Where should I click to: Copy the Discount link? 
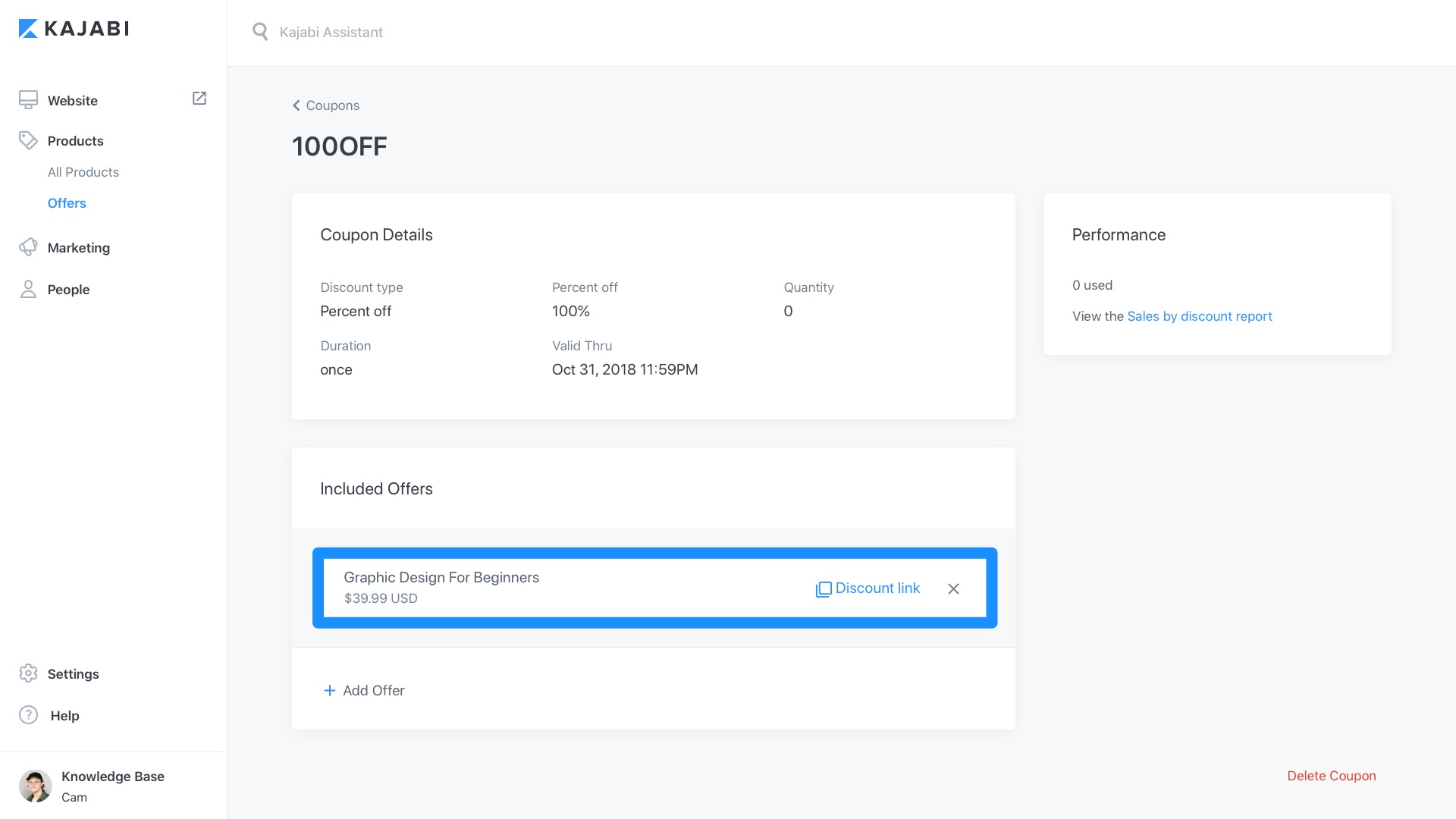point(868,588)
